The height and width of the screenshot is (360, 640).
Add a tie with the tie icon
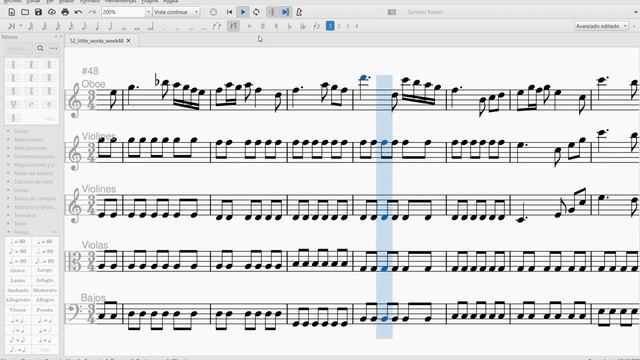click(x=217, y=26)
